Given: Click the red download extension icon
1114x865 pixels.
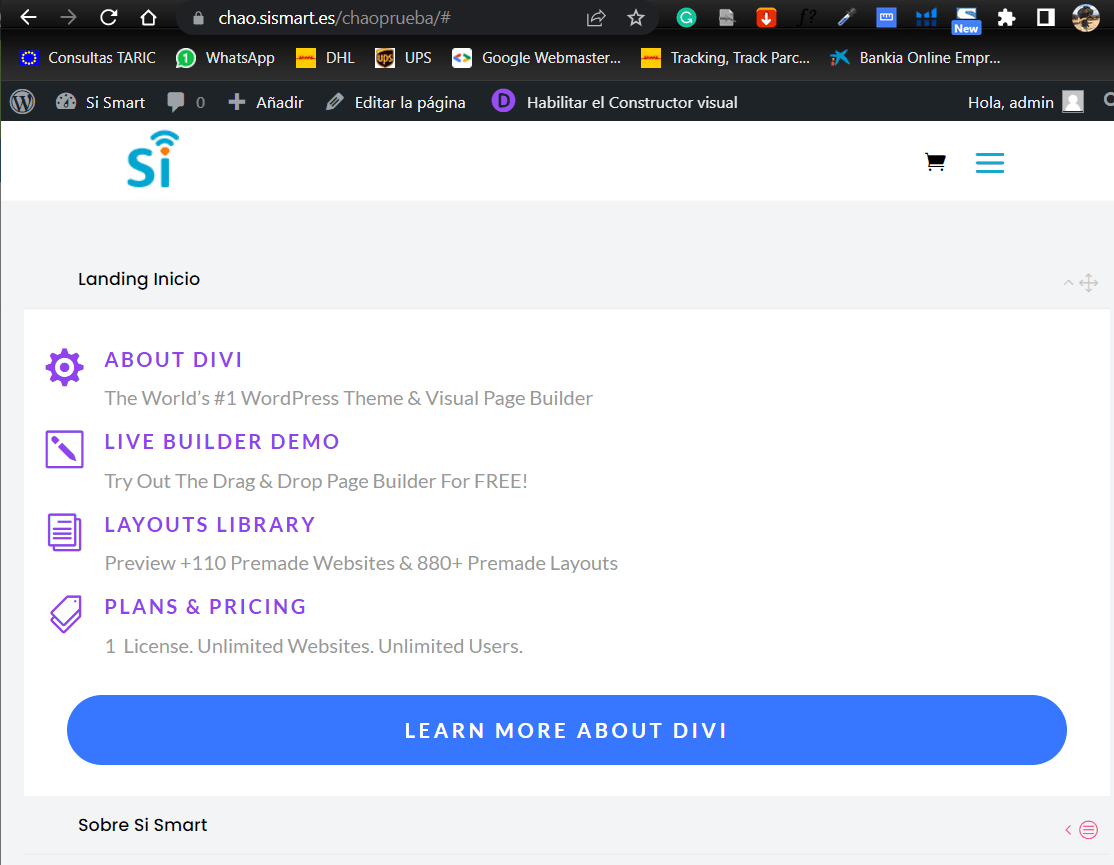Looking at the screenshot, I should [766, 18].
